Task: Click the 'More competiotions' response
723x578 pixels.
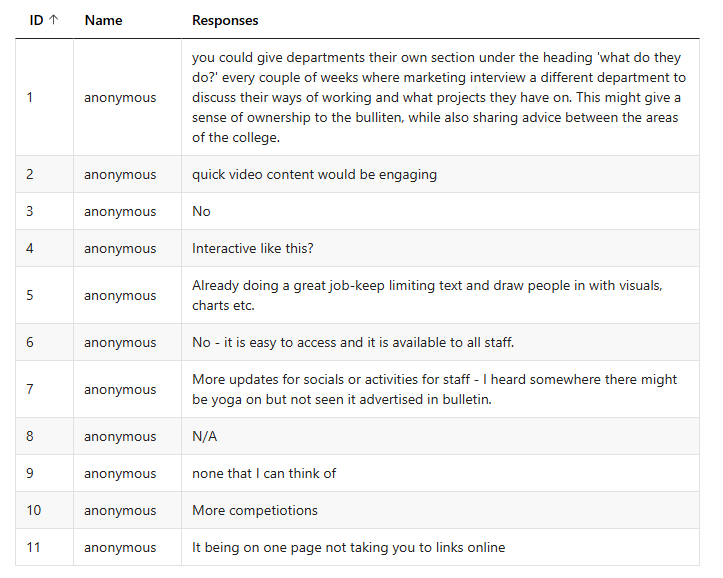Action: (x=255, y=510)
